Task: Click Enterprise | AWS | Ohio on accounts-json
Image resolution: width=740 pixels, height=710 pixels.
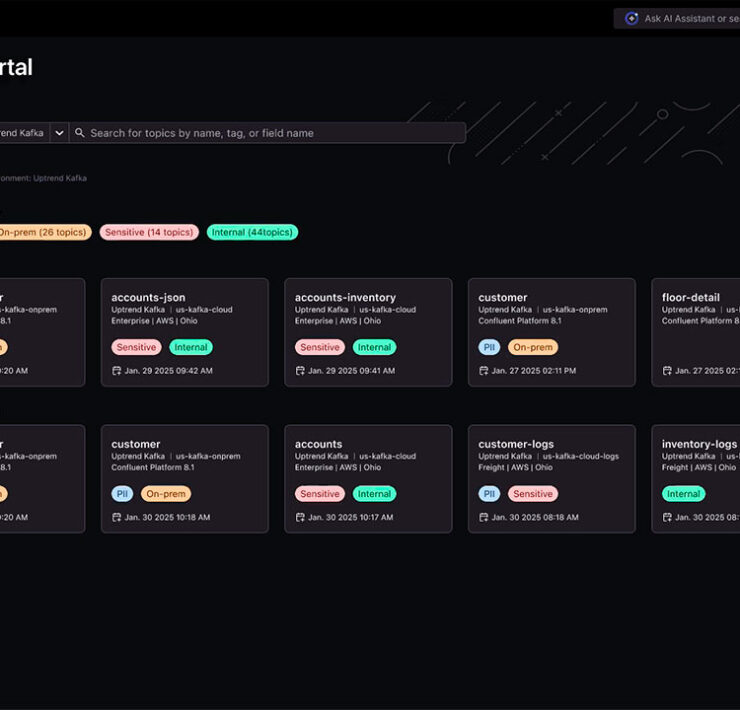Action: (154, 321)
